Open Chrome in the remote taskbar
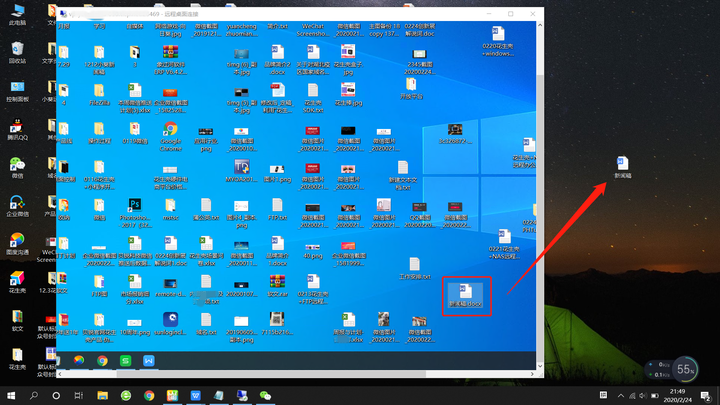Viewport: 720px width, 405px height. point(102,361)
